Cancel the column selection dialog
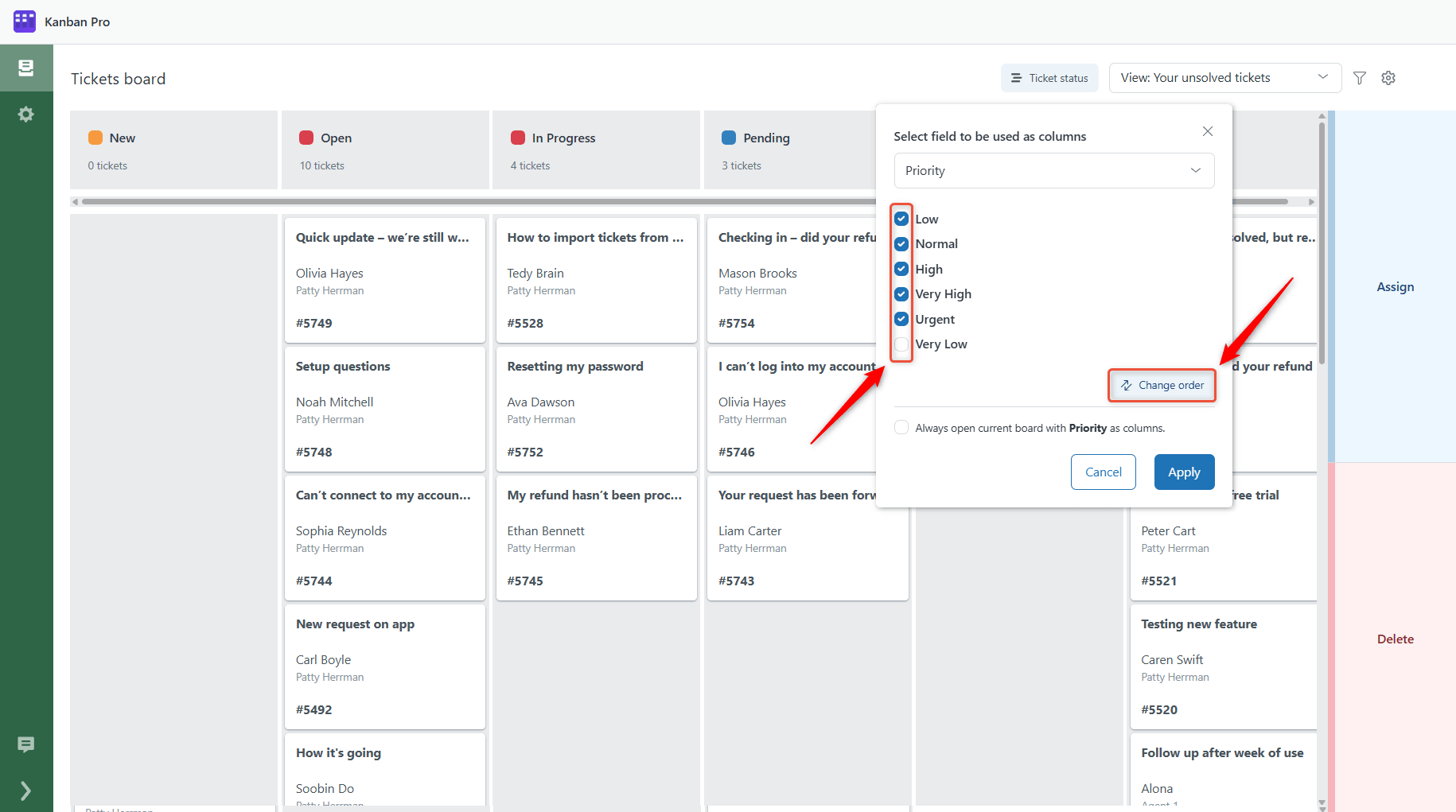1456x812 pixels. (x=1103, y=472)
